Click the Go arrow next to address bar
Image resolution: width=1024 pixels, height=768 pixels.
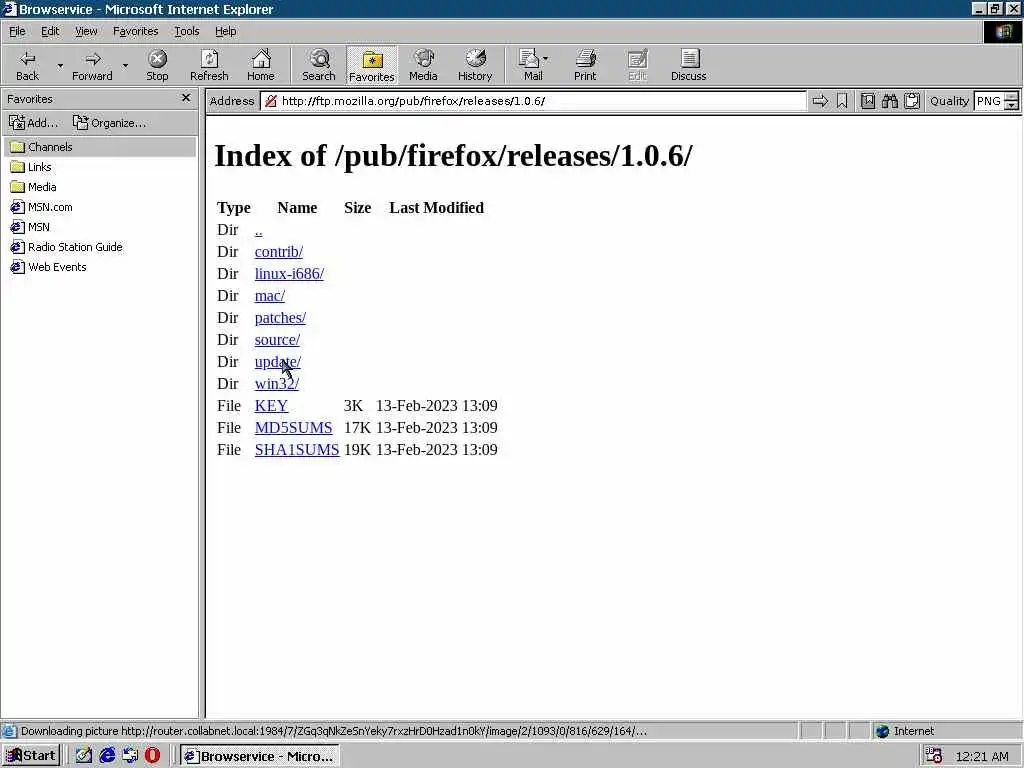[820, 101]
